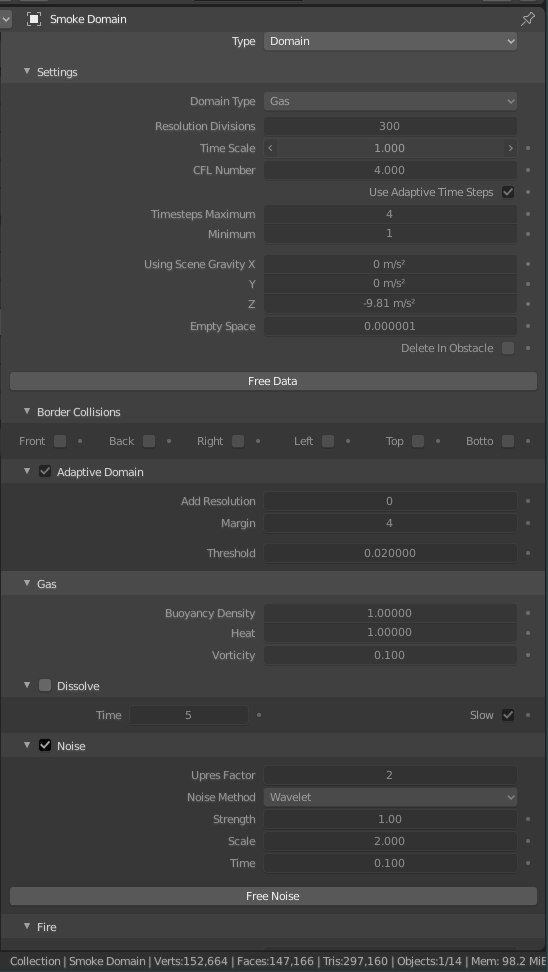Click the Gravity Z value field
The image size is (548, 972).
(390, 304)
